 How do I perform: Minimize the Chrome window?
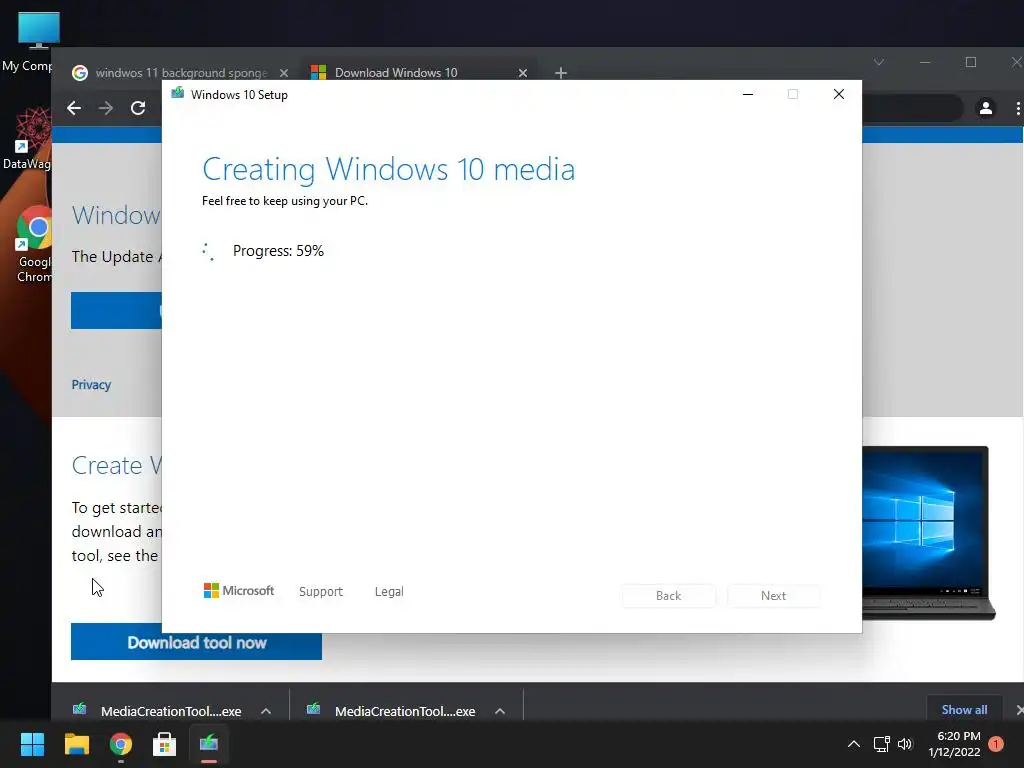click(x=925, y=62)
